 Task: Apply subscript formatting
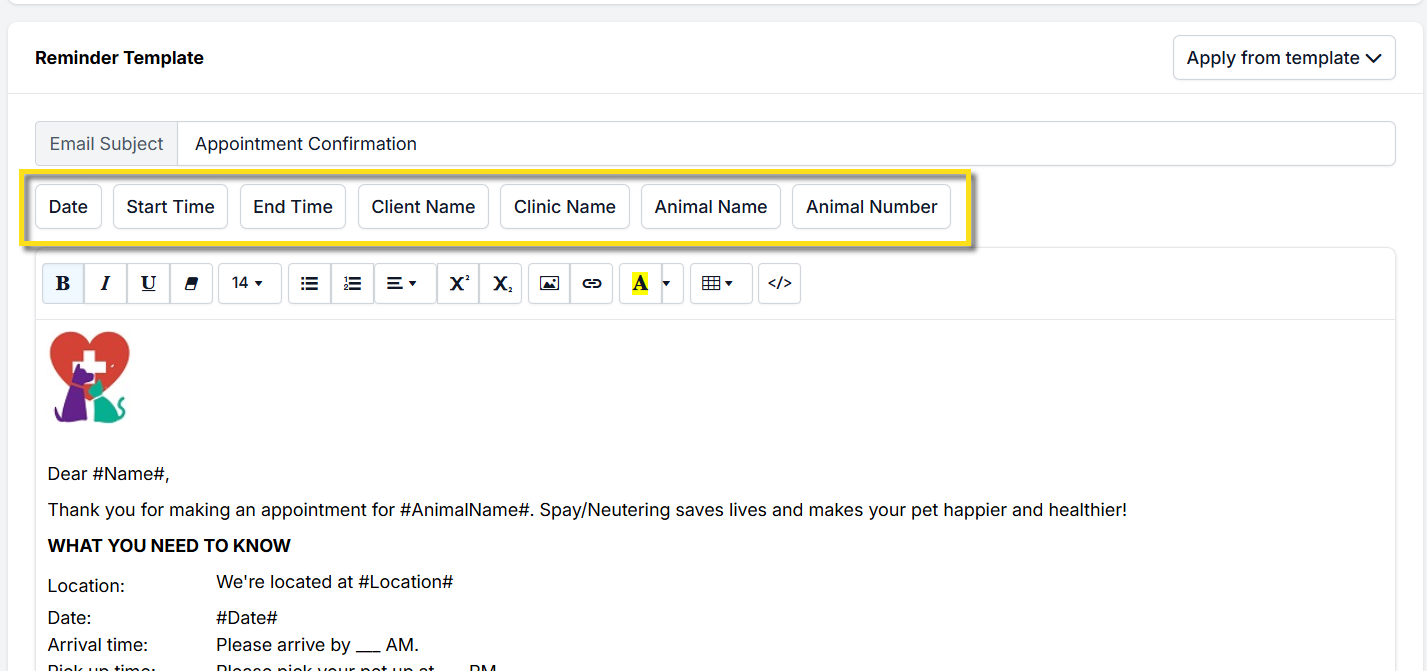(x=501, y=284)
